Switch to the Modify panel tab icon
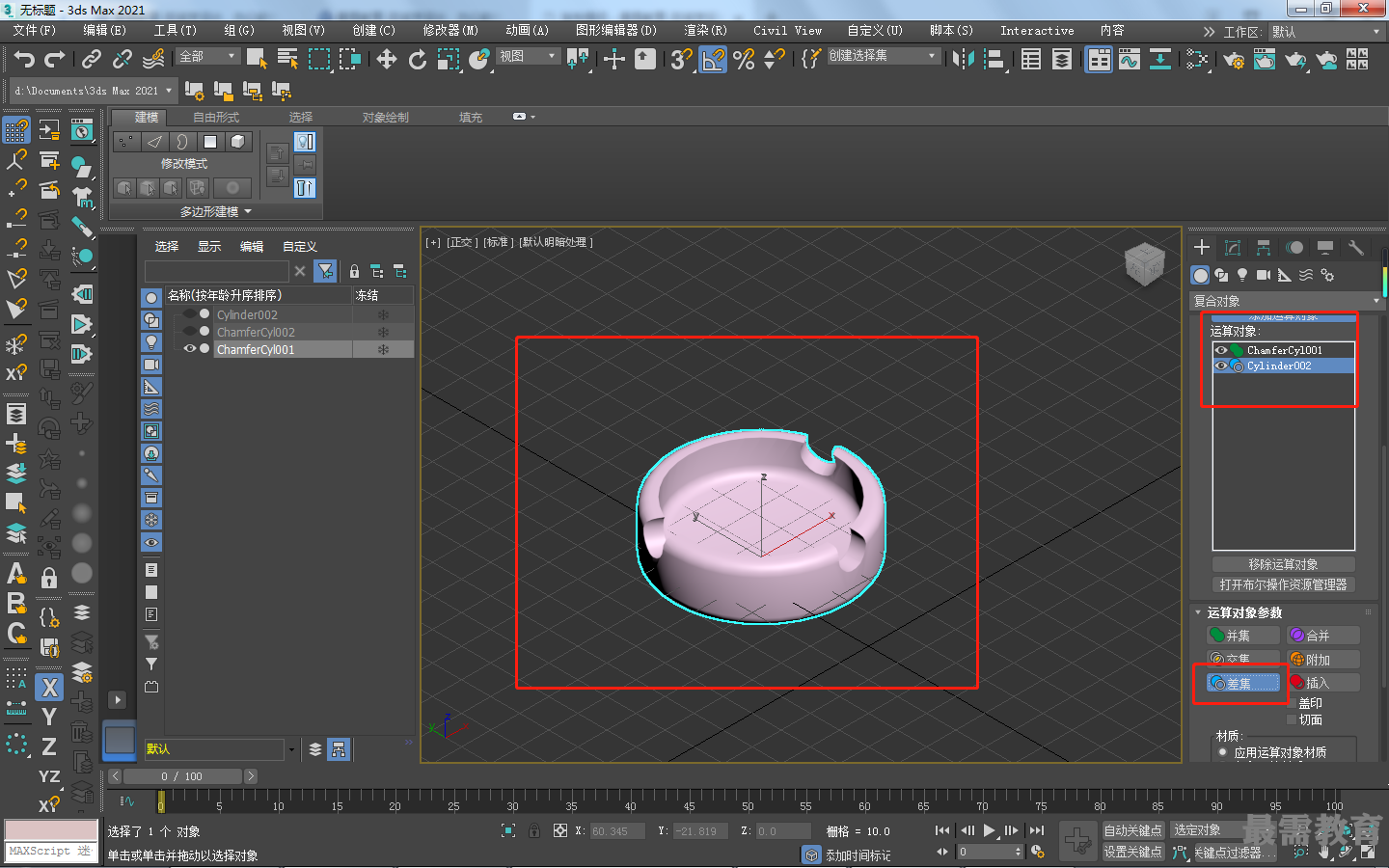This screenshot has width=1389, height=868. (1233, 248)
